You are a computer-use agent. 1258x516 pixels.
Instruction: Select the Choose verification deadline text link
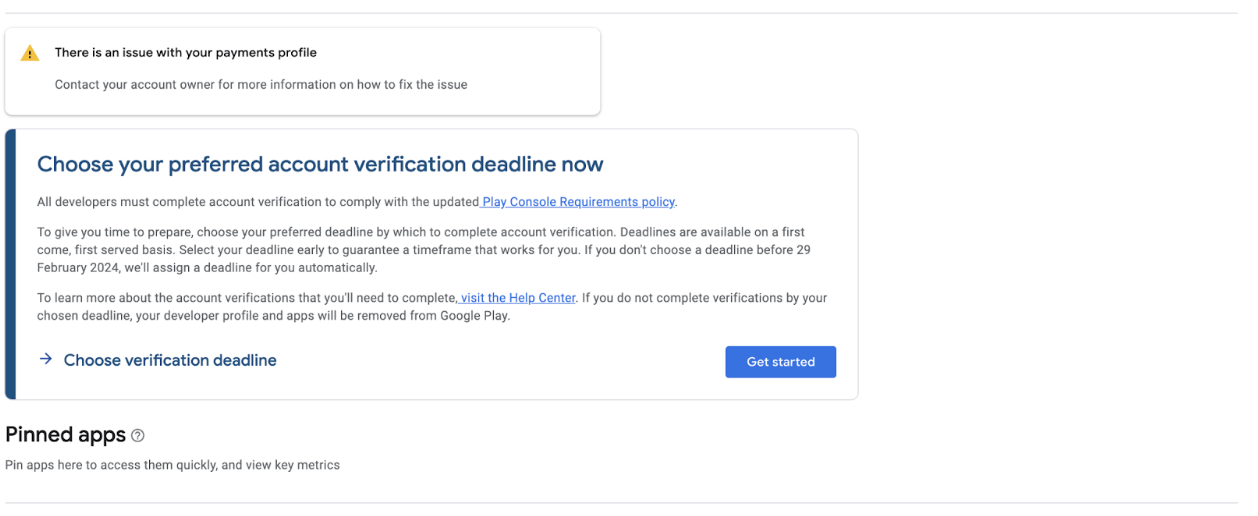click(x=170, y=360)
